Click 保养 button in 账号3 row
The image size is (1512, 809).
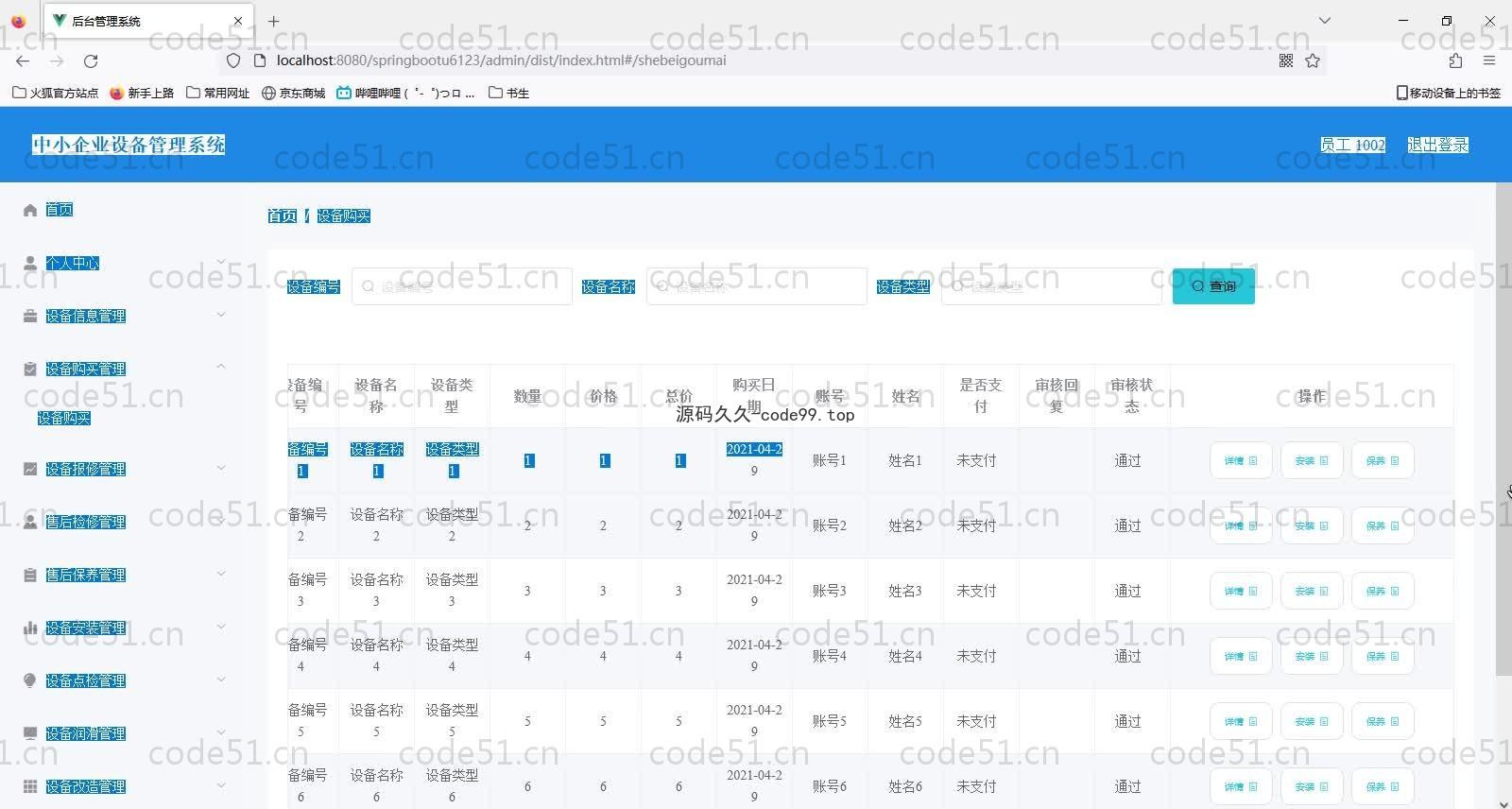[1383, 592]
